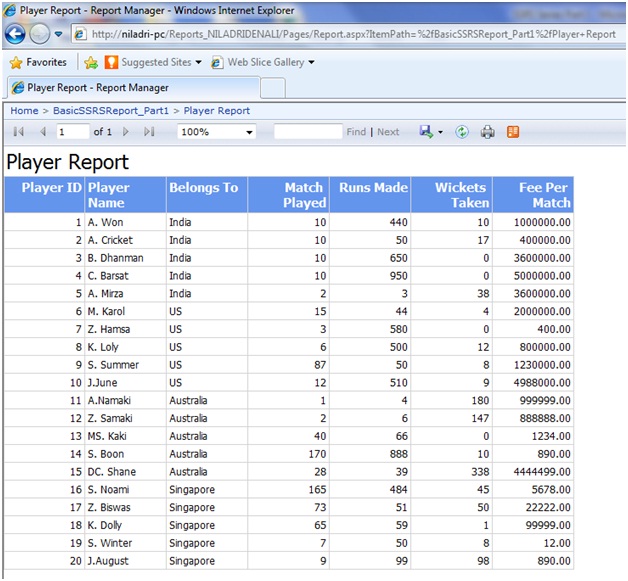Viewport: 628px width, 581px height.
Task: Click the current page number box
Action: tap(72, 132)
